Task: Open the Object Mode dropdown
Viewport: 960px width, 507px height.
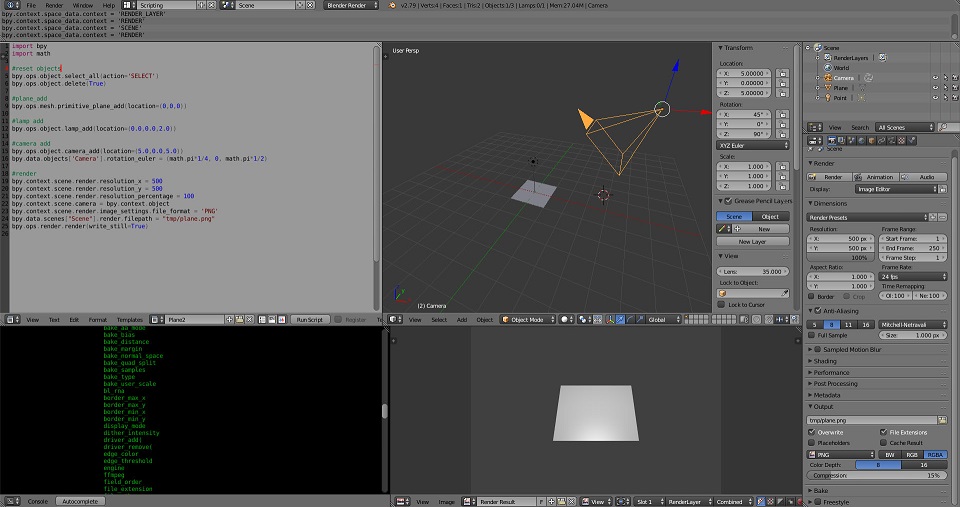Action: [528, 319]
